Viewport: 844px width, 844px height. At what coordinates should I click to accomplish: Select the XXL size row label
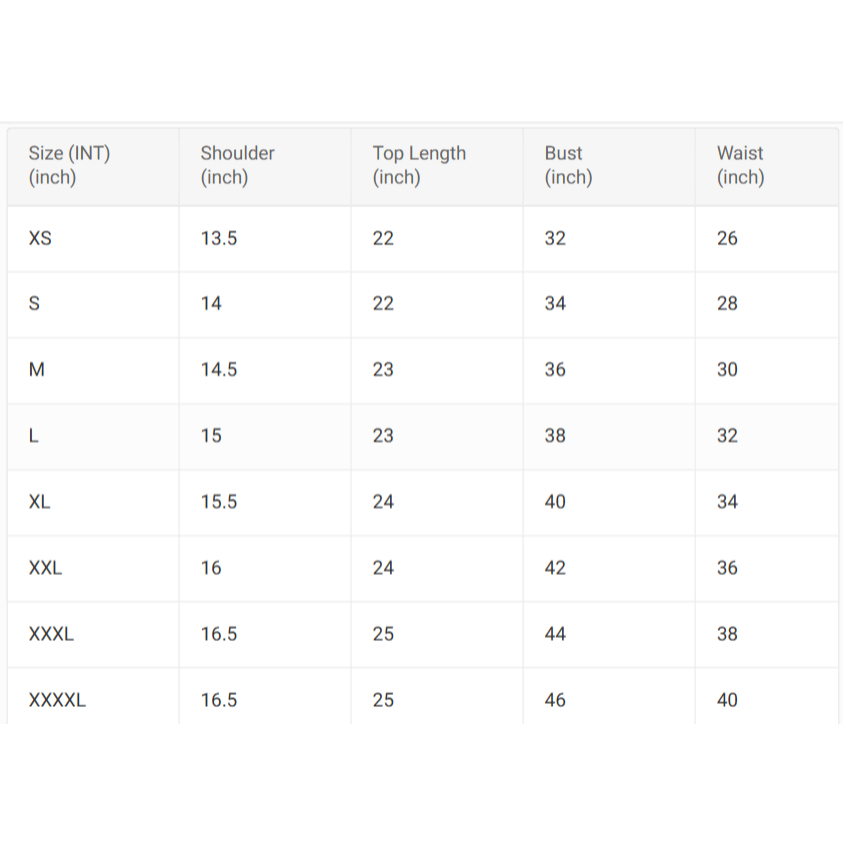[x=46, y=568]
